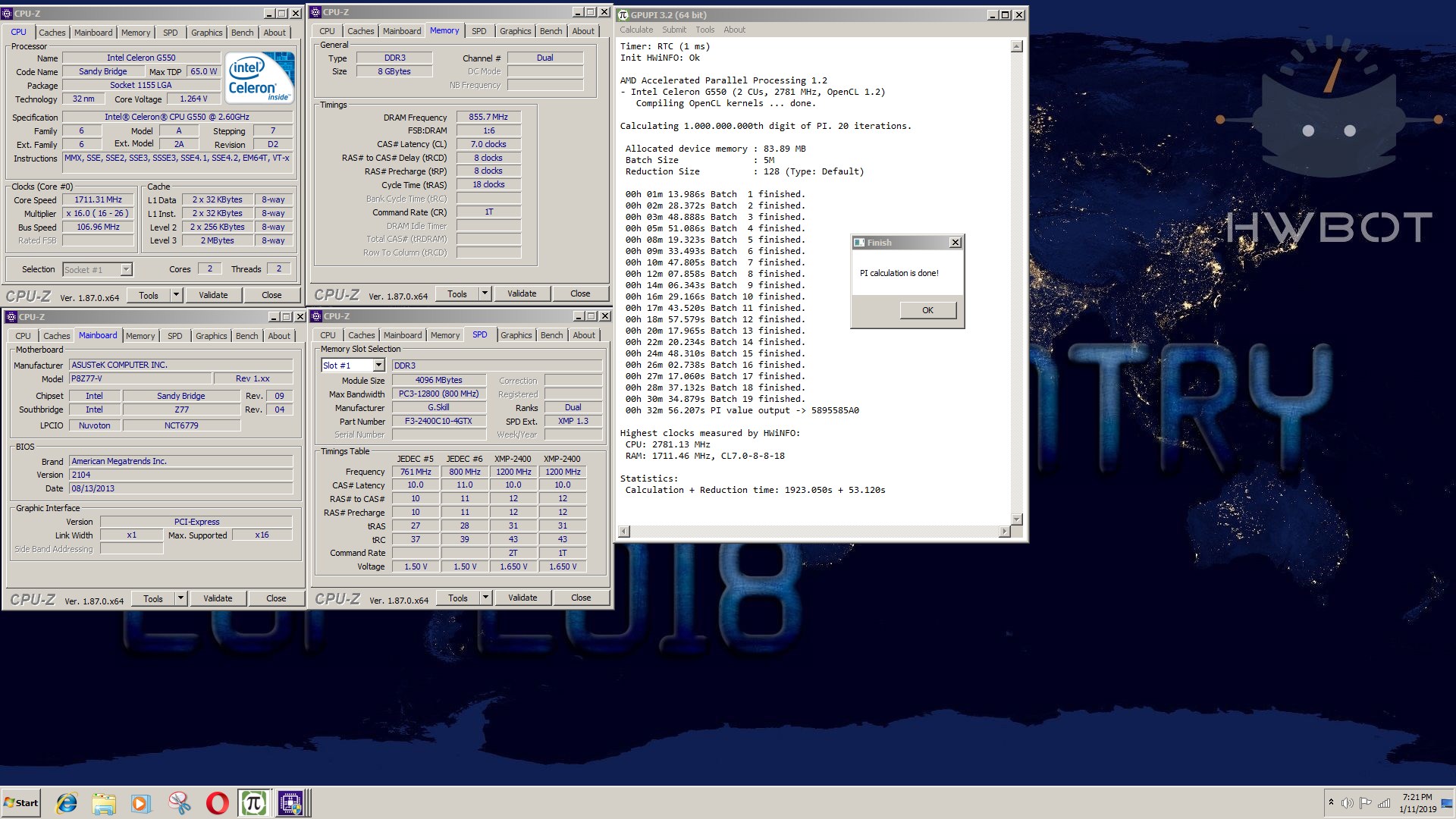Click Validate in CPU-Z Memory window
This screenshot has width=1456, height=819.
pos(522,293)
